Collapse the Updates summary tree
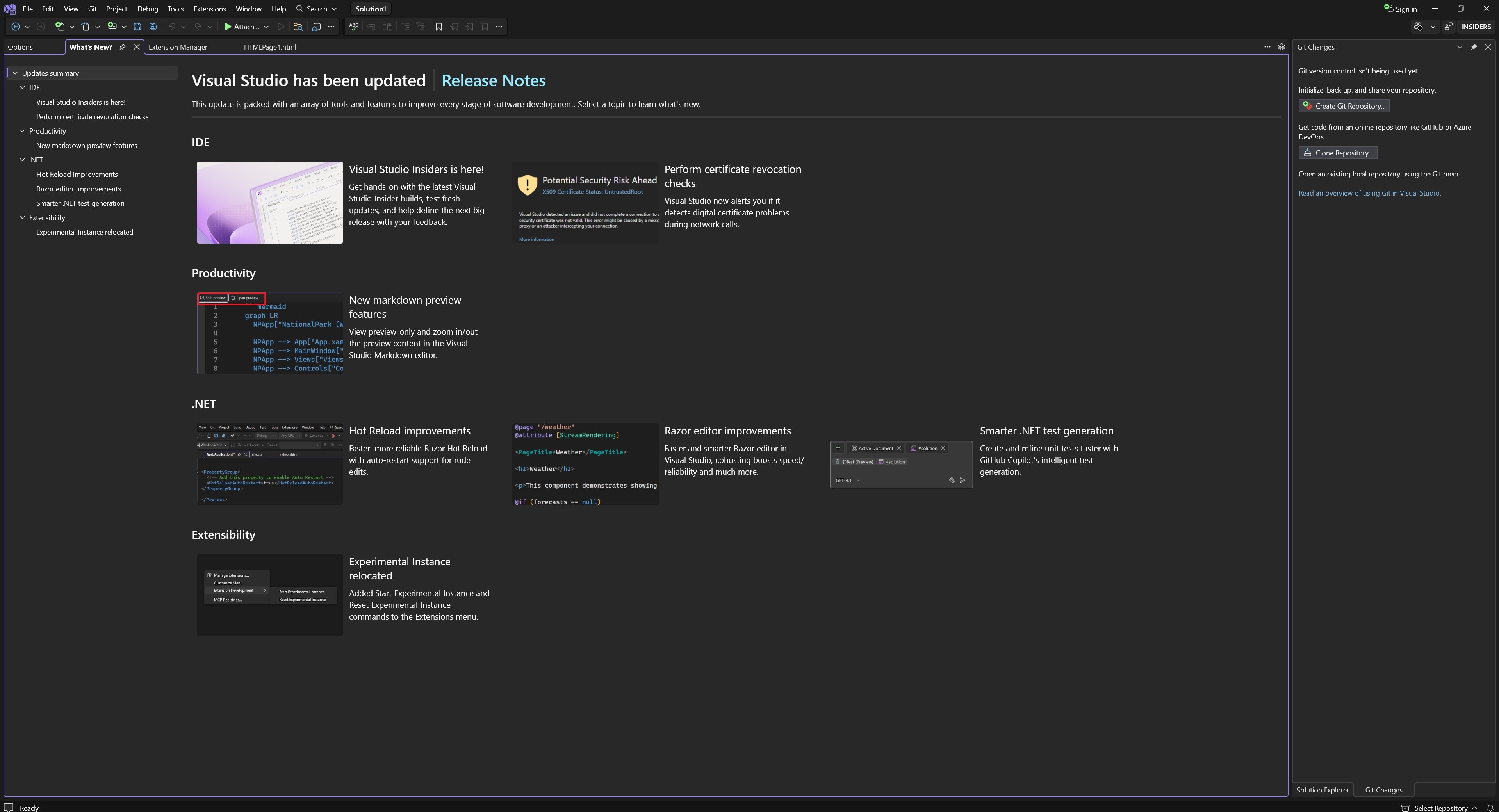This screenshot has height=812, width=1499. click(x=15, y=73)
